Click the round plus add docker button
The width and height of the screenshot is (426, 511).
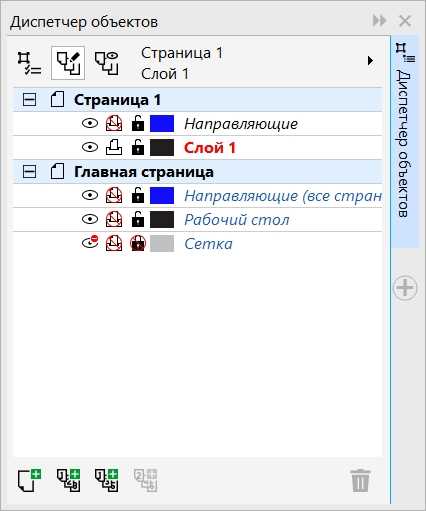(x=405, y=288)
